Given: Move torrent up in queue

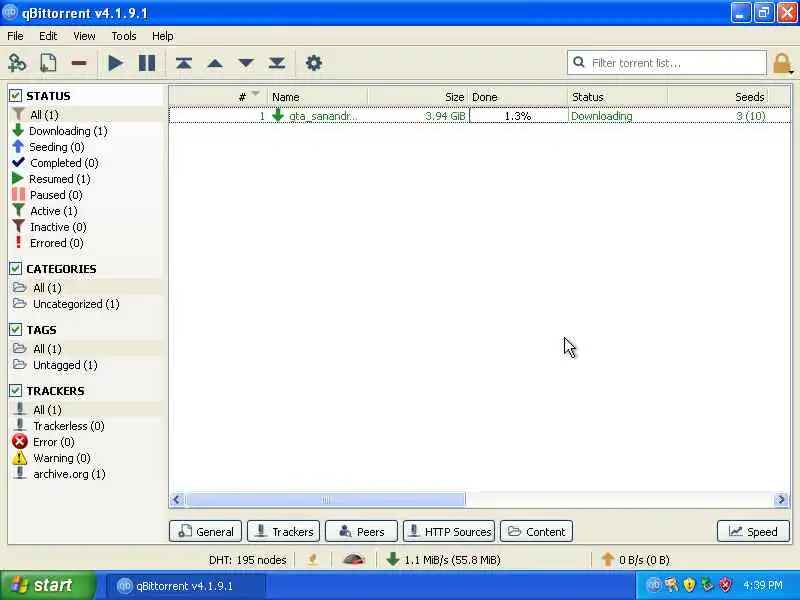Looking at the screenshot, I should tap(215, 64).
